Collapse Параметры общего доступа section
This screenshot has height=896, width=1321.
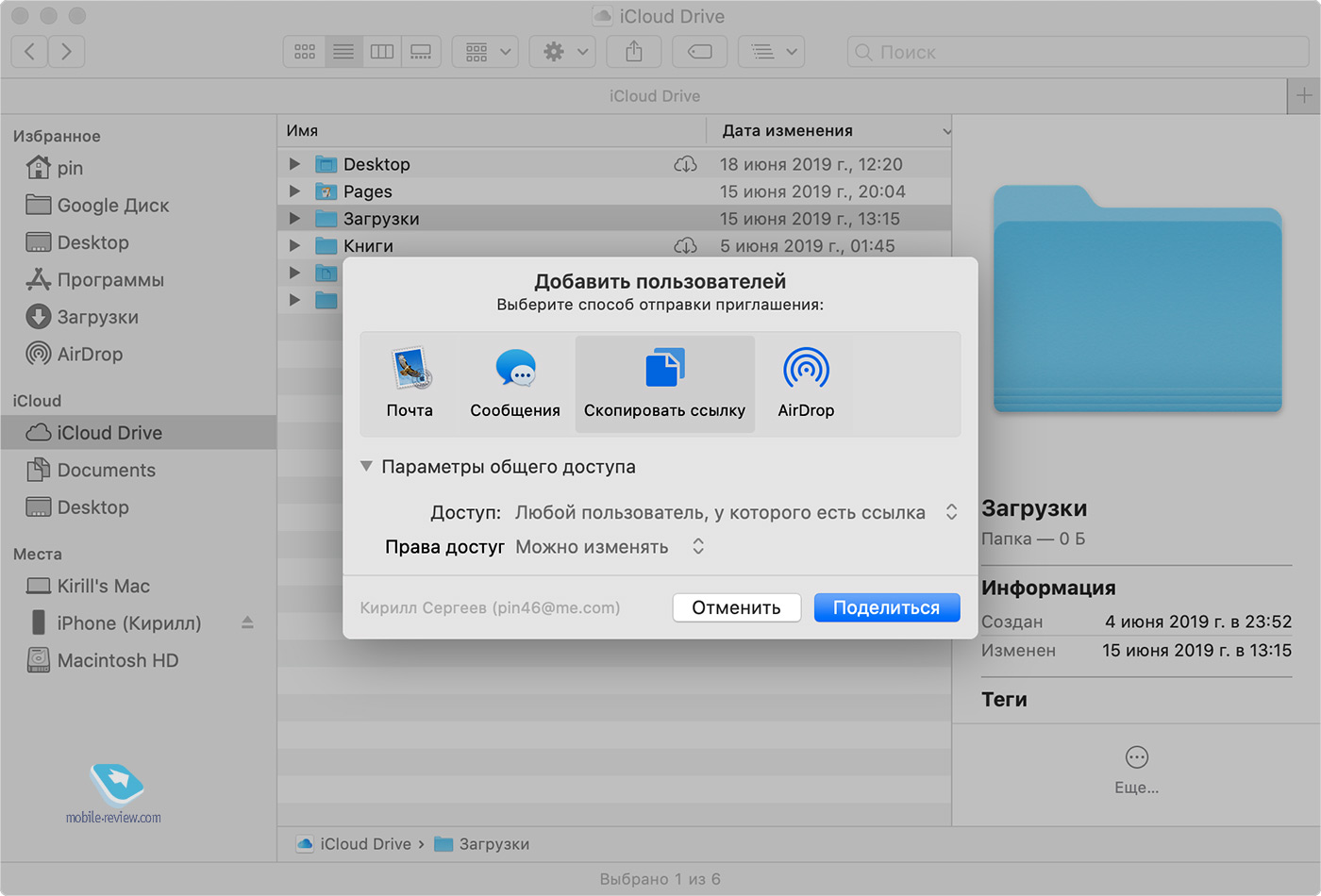[x=366, y=467]
